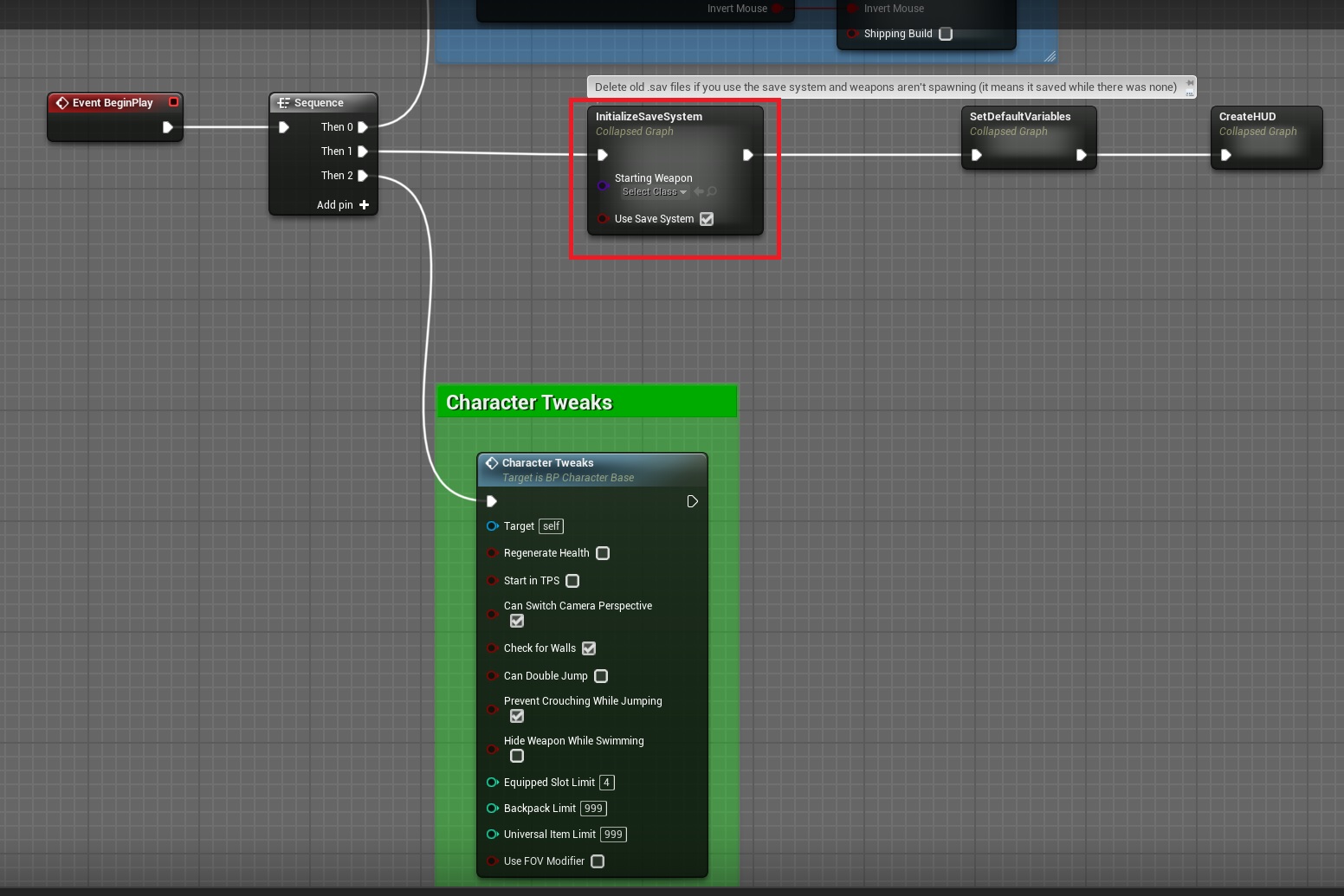The width and height of the screenshot is (1344, 896).
Task: Enable the Regenerate Health checkbox
Action: pos(603,553)
